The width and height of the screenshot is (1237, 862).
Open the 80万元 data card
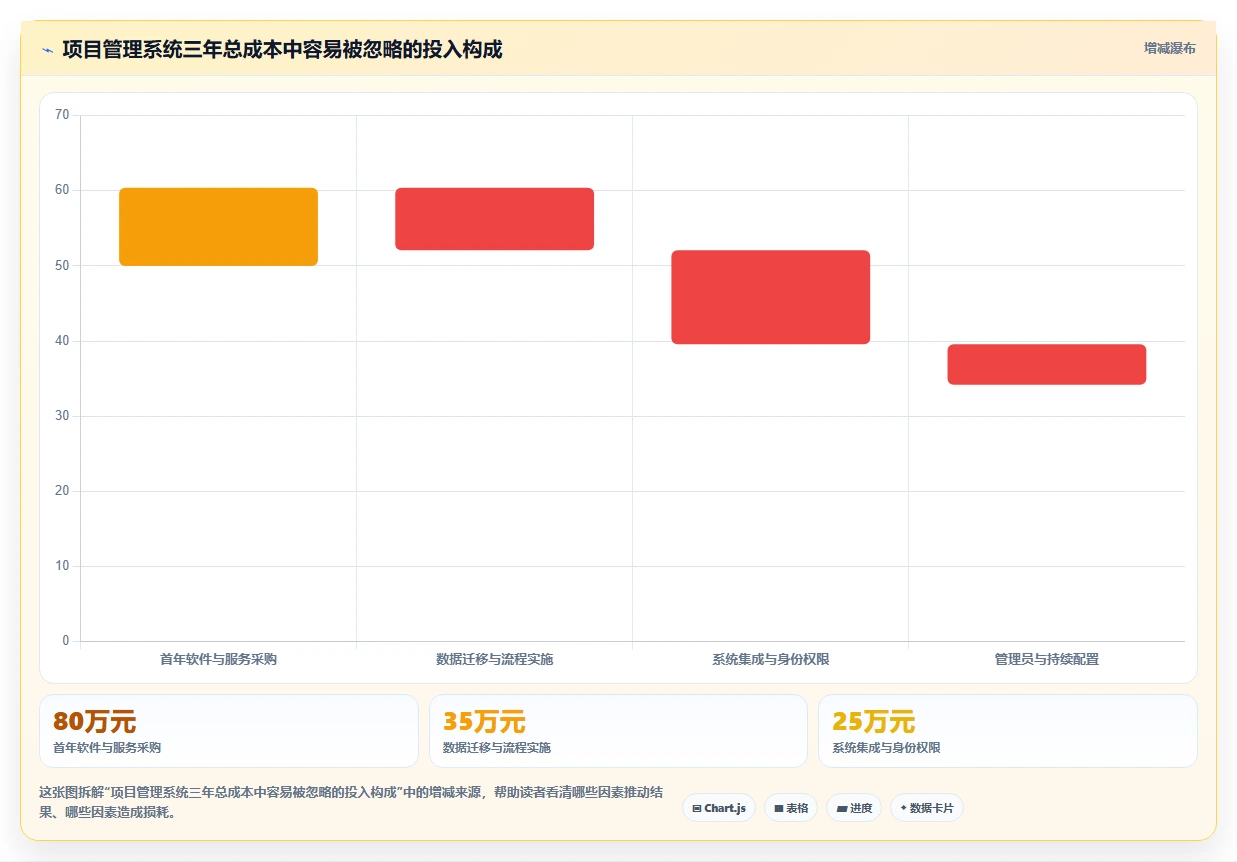(228, 731)
